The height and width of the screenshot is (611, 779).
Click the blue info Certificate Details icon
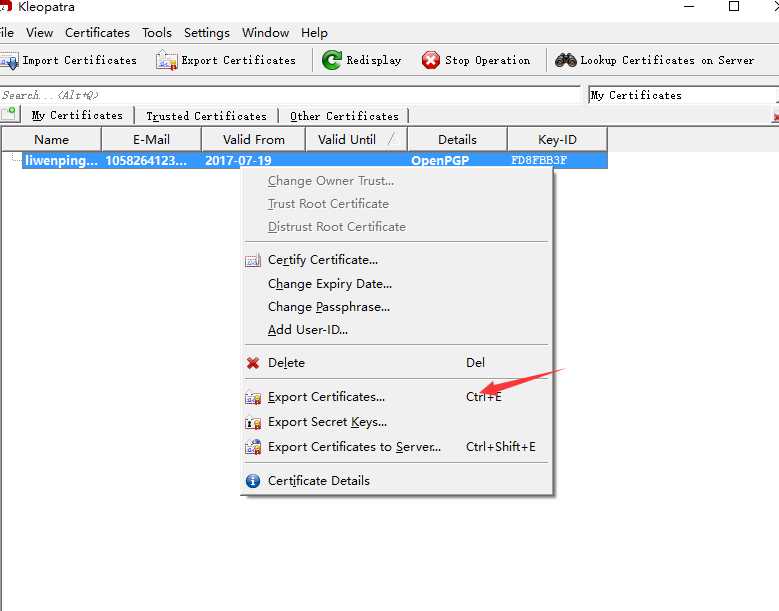point(253,481)
